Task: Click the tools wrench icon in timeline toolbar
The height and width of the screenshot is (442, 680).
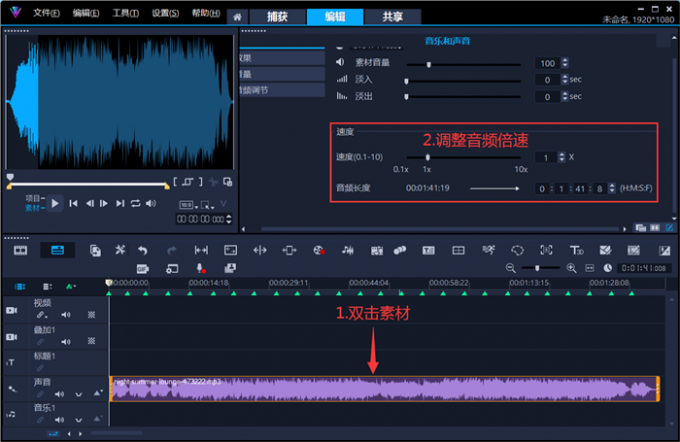Action: pyautogui.click(x=119, y=250)
